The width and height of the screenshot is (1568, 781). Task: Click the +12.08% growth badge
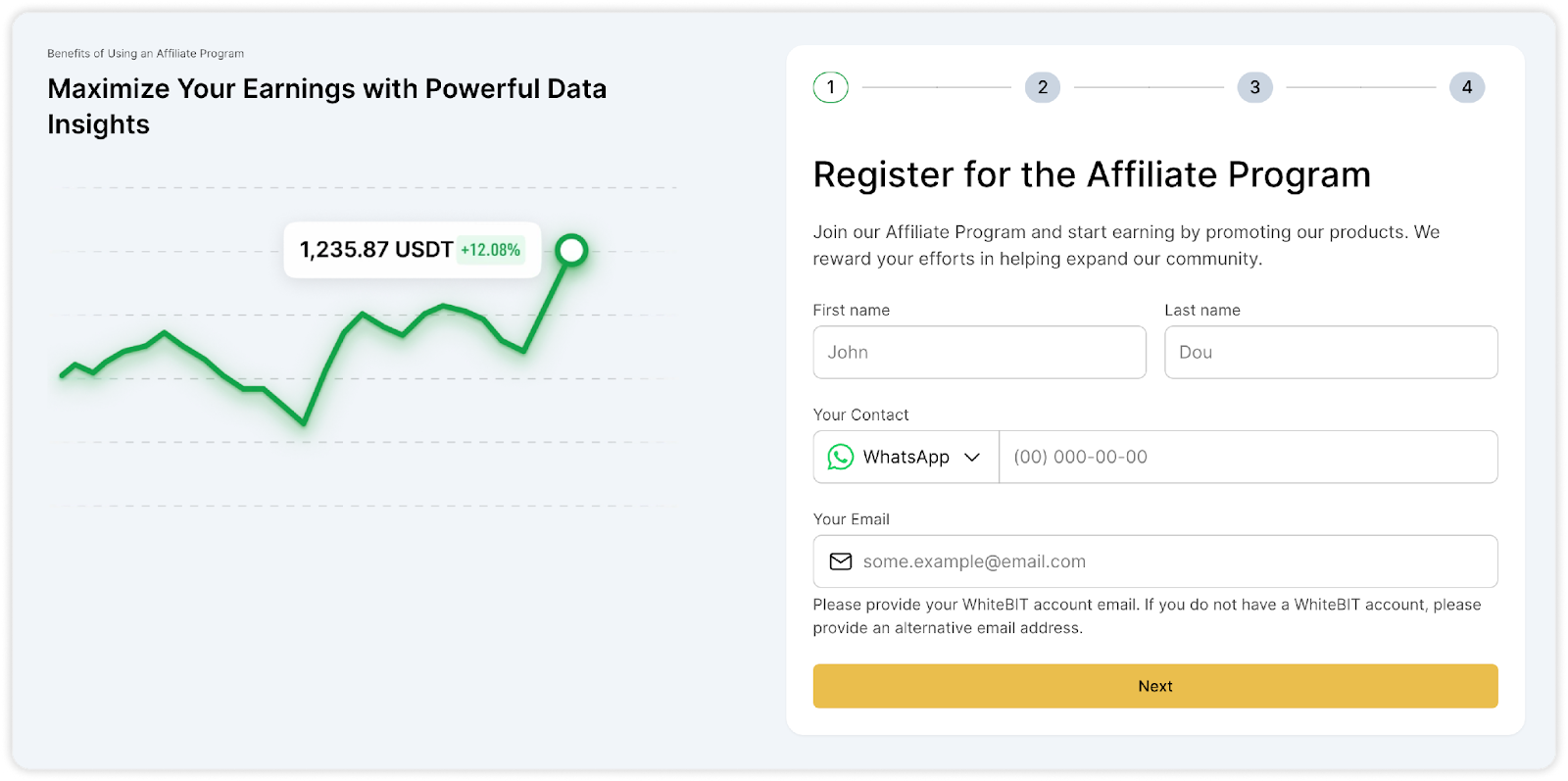pos(491,250)
